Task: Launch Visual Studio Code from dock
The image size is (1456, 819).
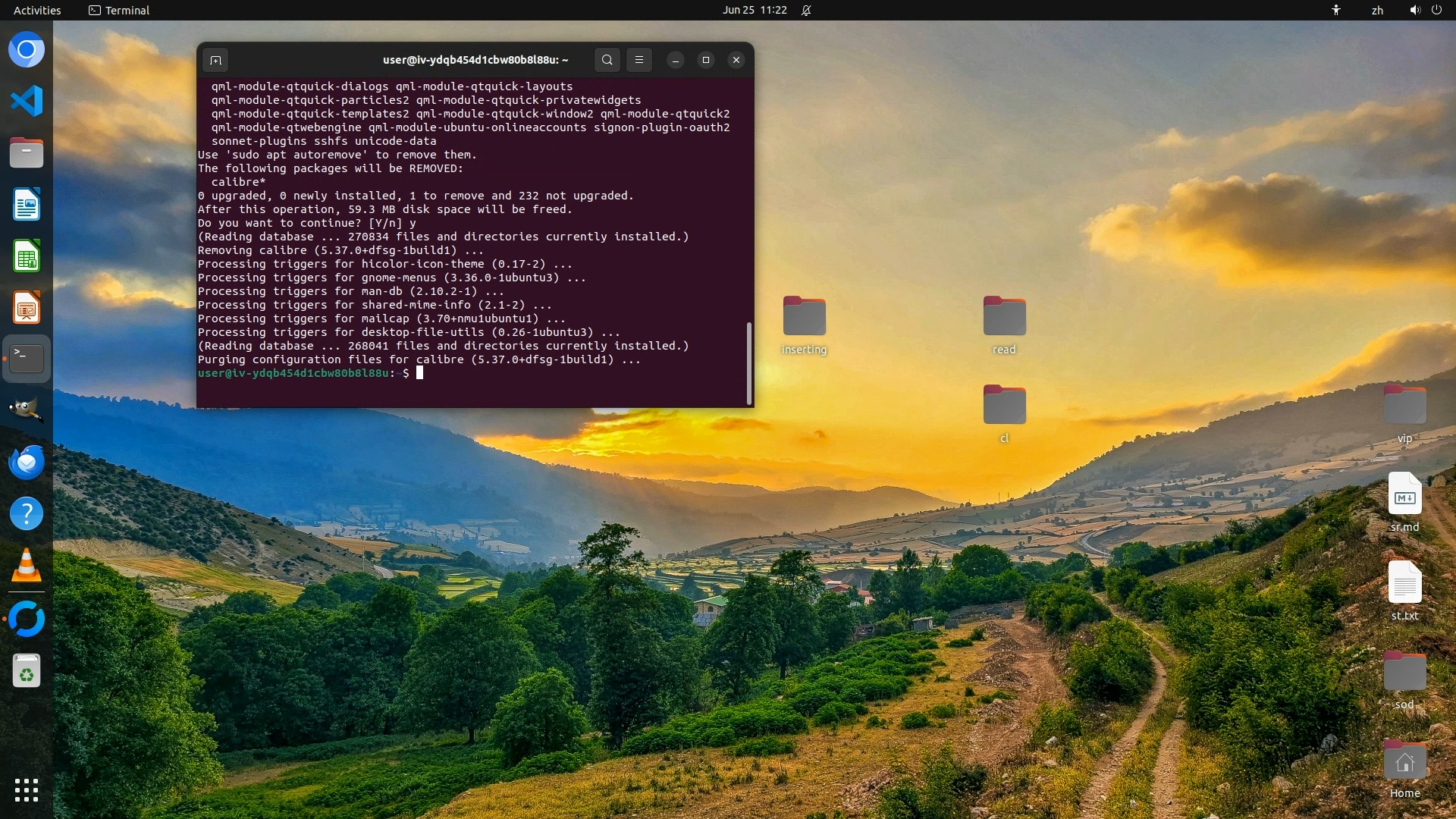Action: [x=27, y=101]
